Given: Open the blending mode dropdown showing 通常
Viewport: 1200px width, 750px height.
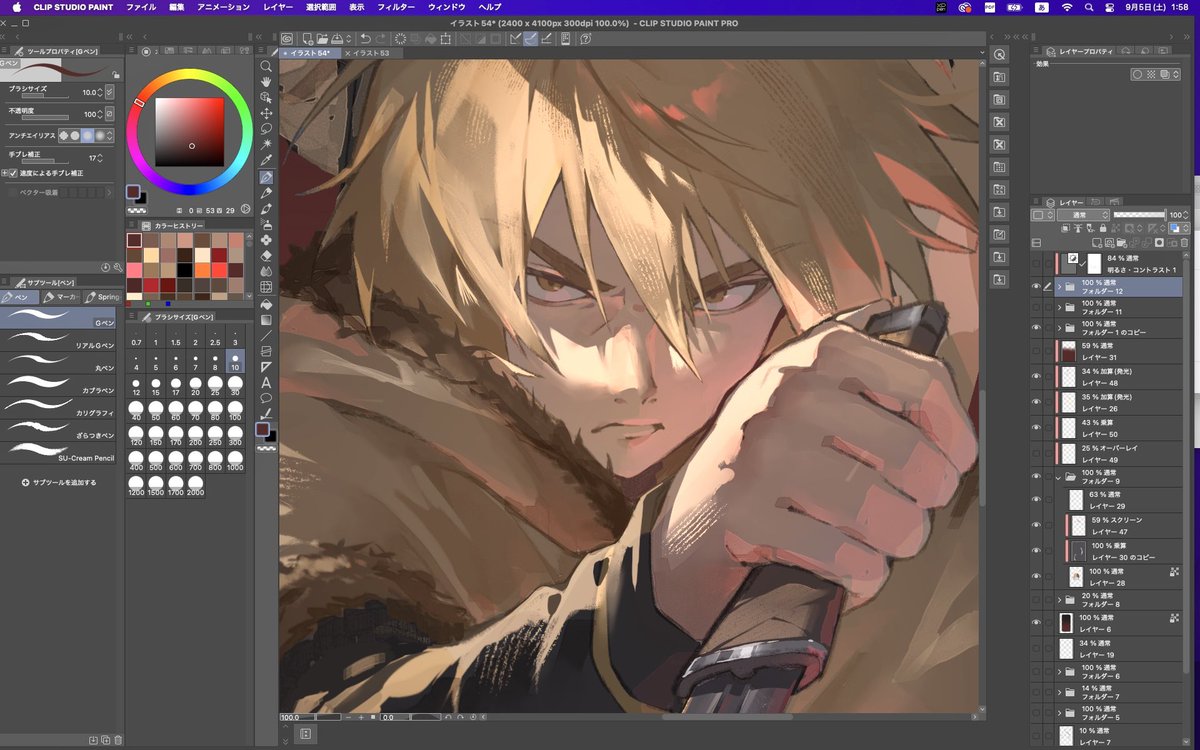Looking at the screenshot, I should point(1083,215).
